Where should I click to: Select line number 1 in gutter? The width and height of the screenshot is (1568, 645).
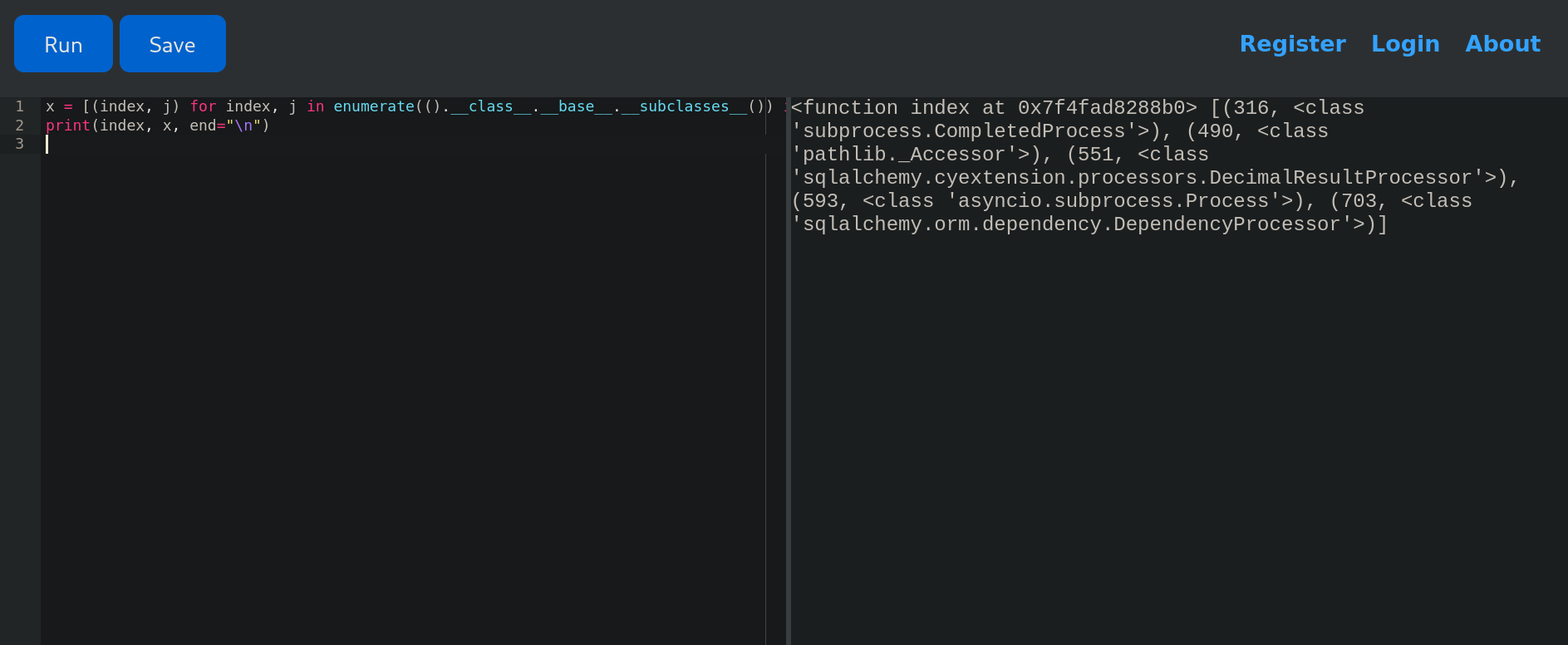(x=20, y=106)
